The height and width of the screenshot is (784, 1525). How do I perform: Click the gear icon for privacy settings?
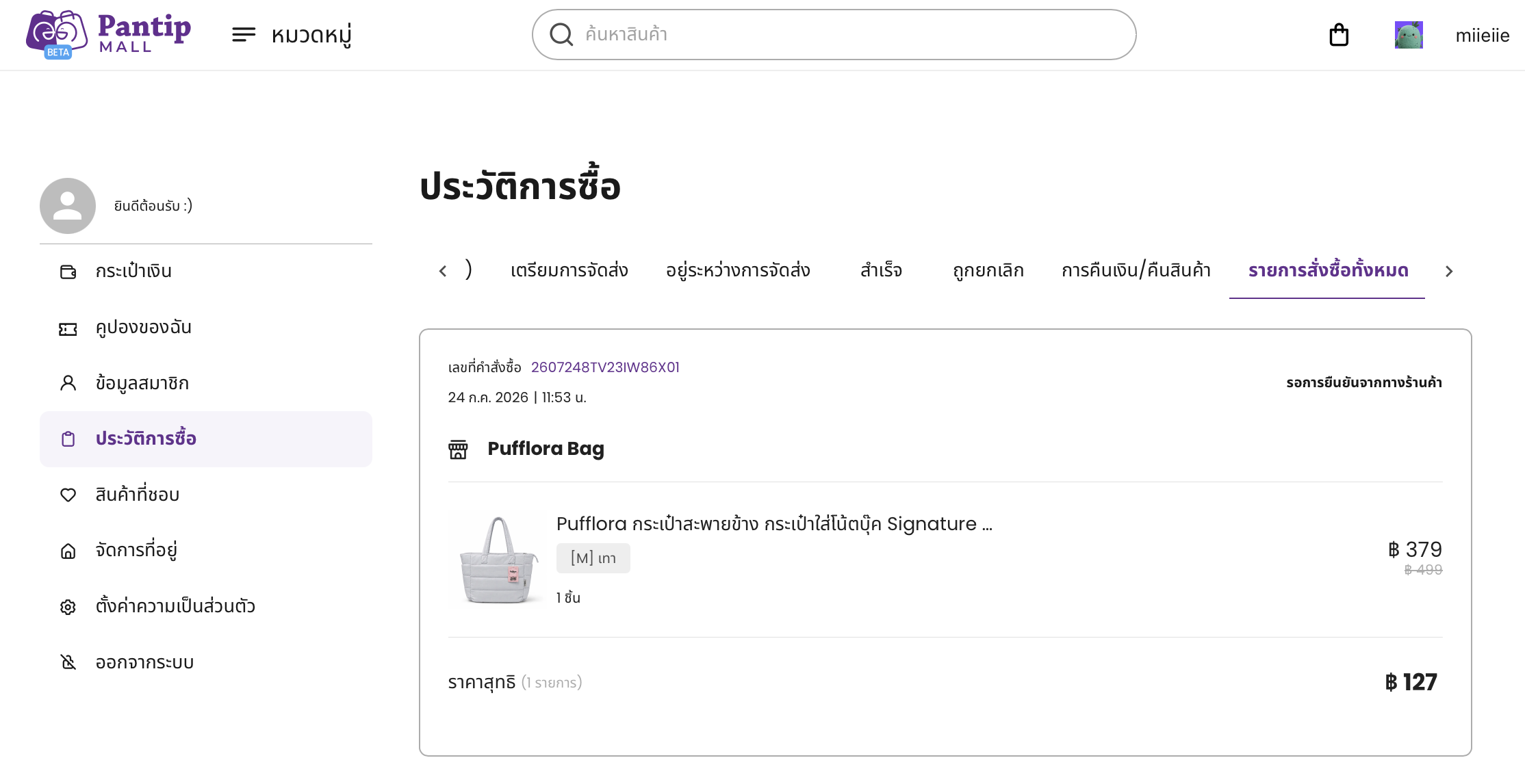click(x=68, y=607)
